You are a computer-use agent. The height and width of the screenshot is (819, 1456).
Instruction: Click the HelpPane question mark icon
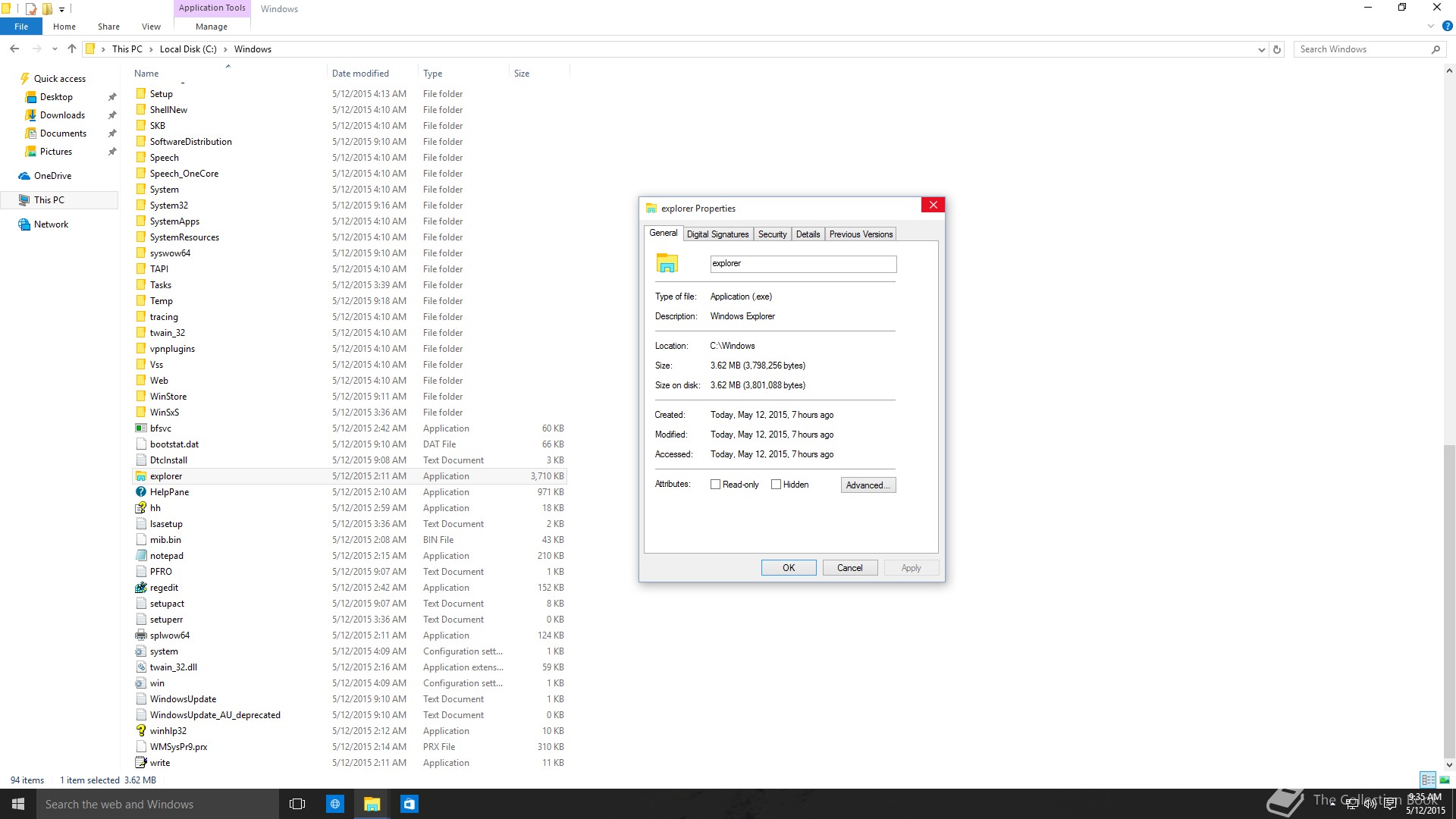(140, 492)
